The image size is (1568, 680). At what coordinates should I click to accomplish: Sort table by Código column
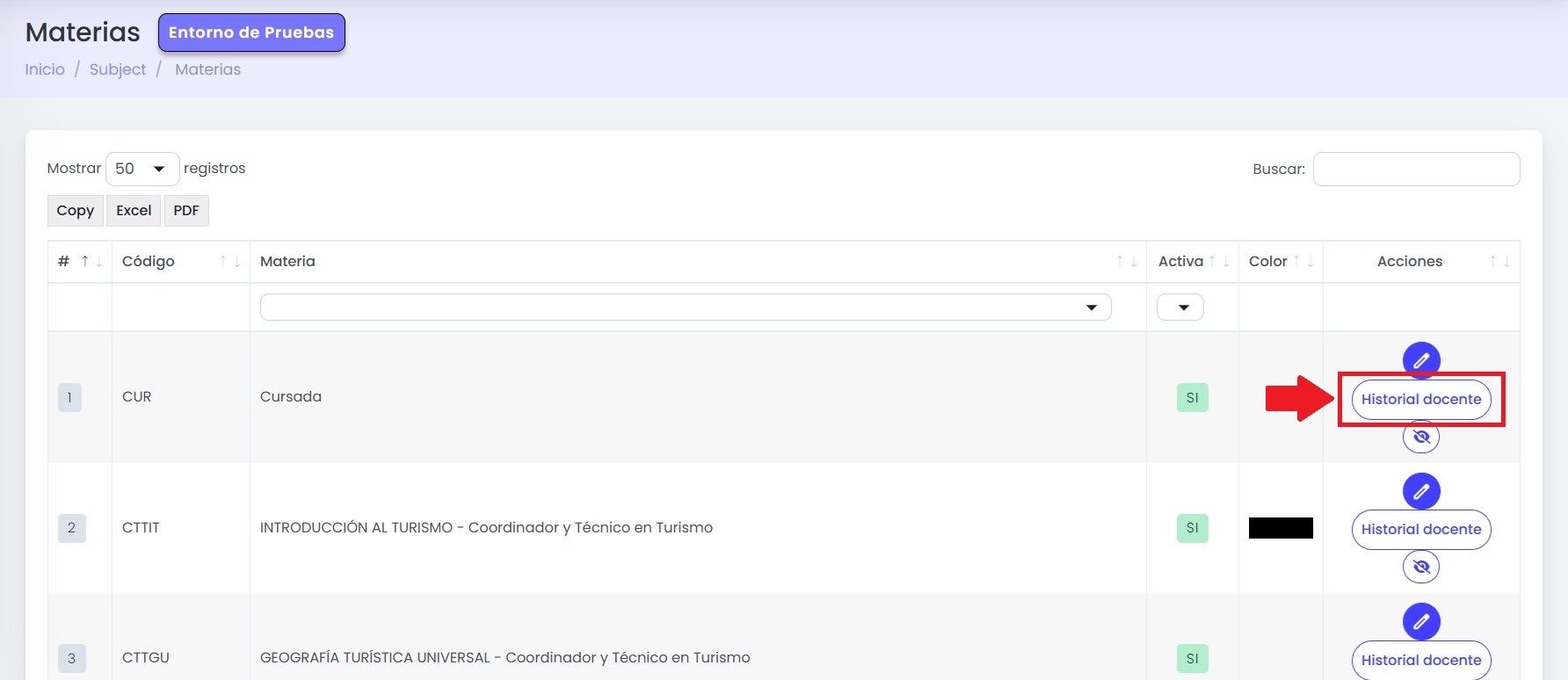[229, 262]
